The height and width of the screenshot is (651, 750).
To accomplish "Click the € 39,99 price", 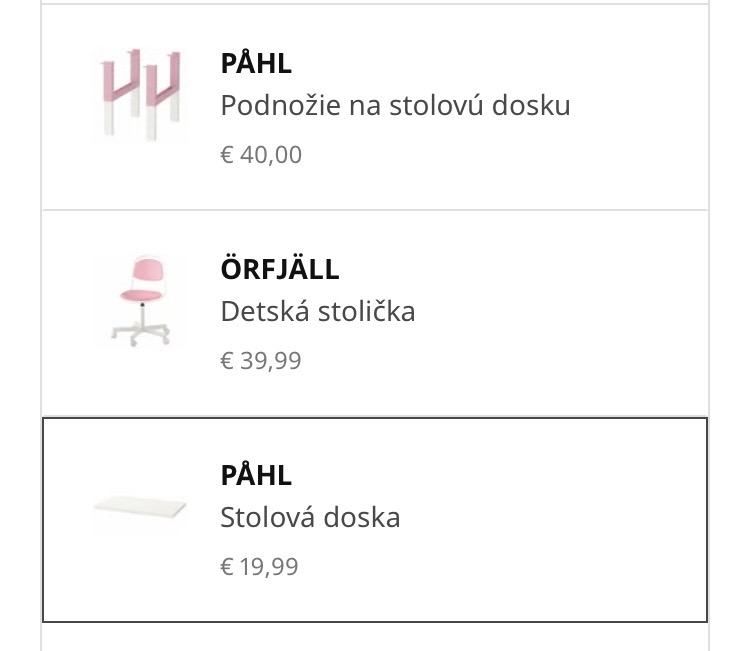I will coord(261,361).
